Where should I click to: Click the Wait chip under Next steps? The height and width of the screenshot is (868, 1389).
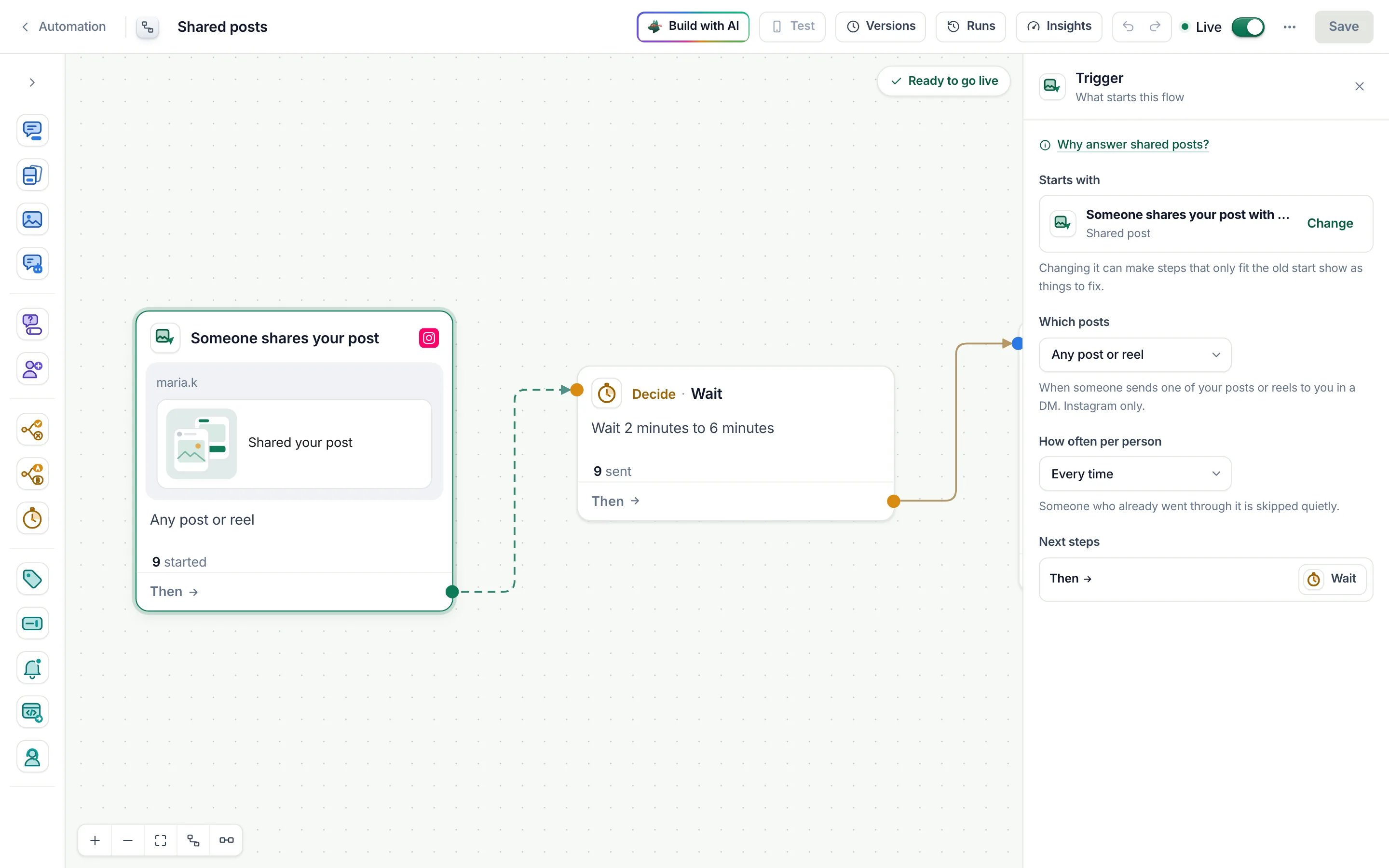(x=1332, y=579)
